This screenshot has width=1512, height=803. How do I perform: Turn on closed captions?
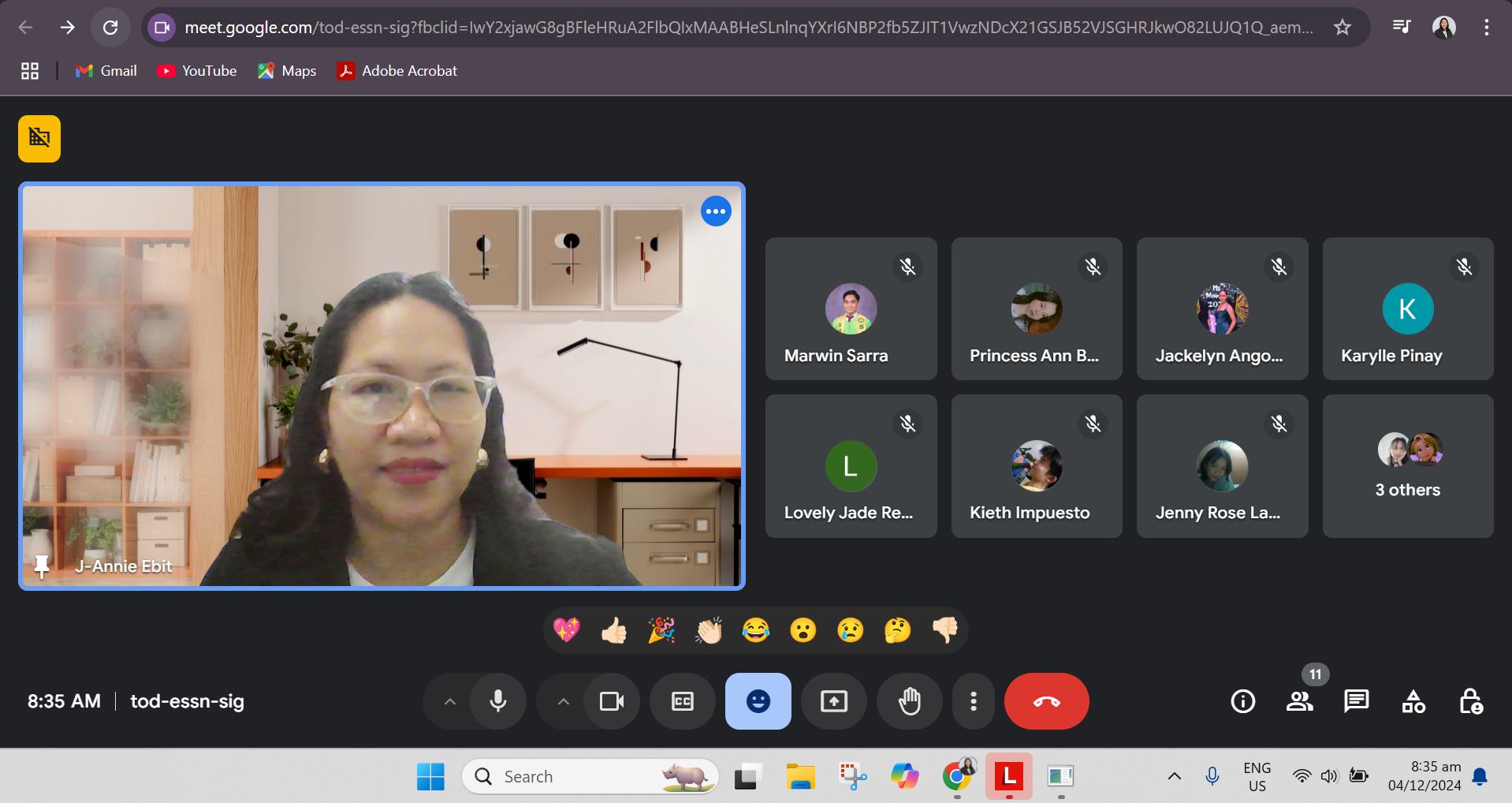point(682,701)
